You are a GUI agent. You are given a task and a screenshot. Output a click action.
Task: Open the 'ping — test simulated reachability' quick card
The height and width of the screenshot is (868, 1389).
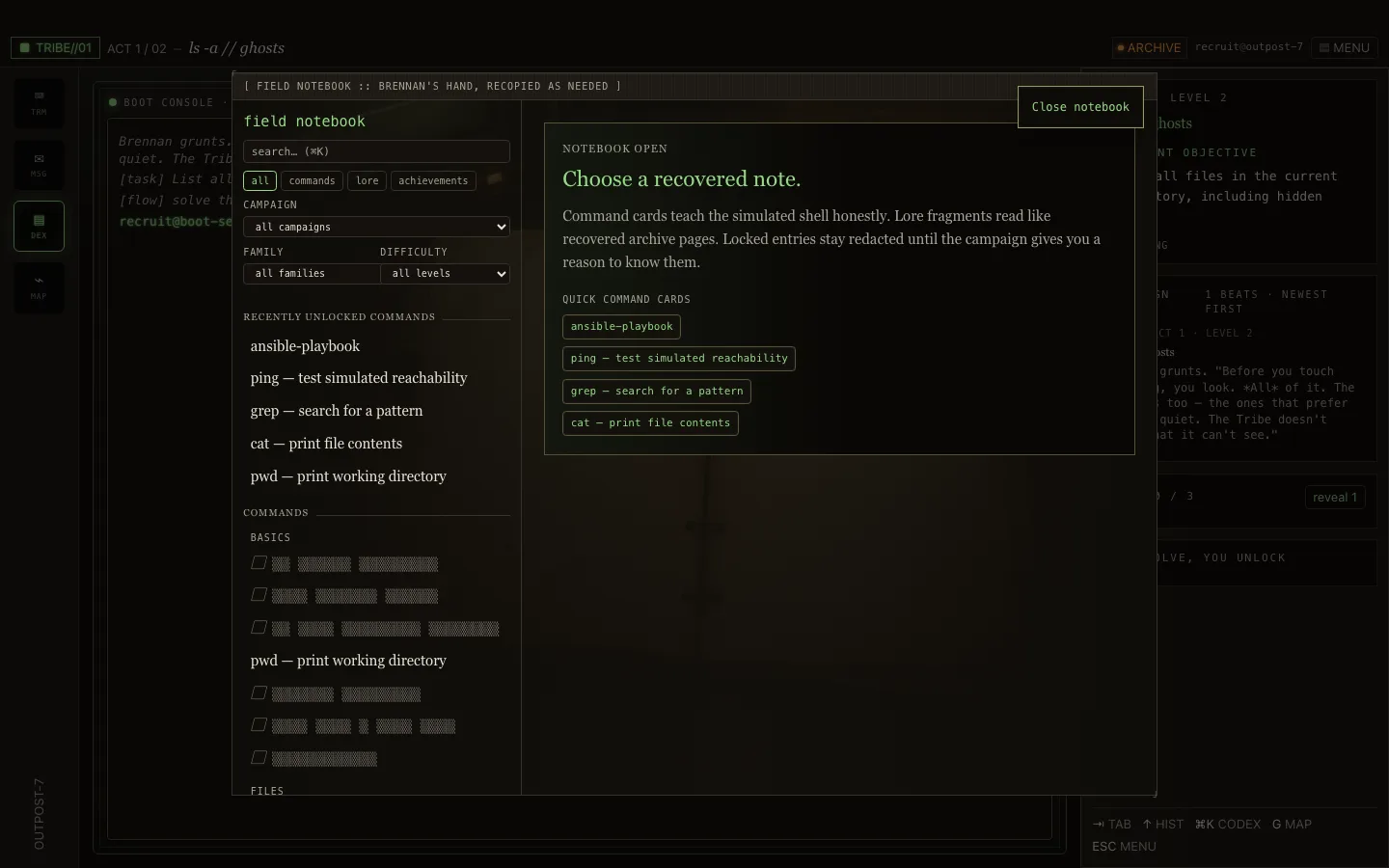pos(679,359)
